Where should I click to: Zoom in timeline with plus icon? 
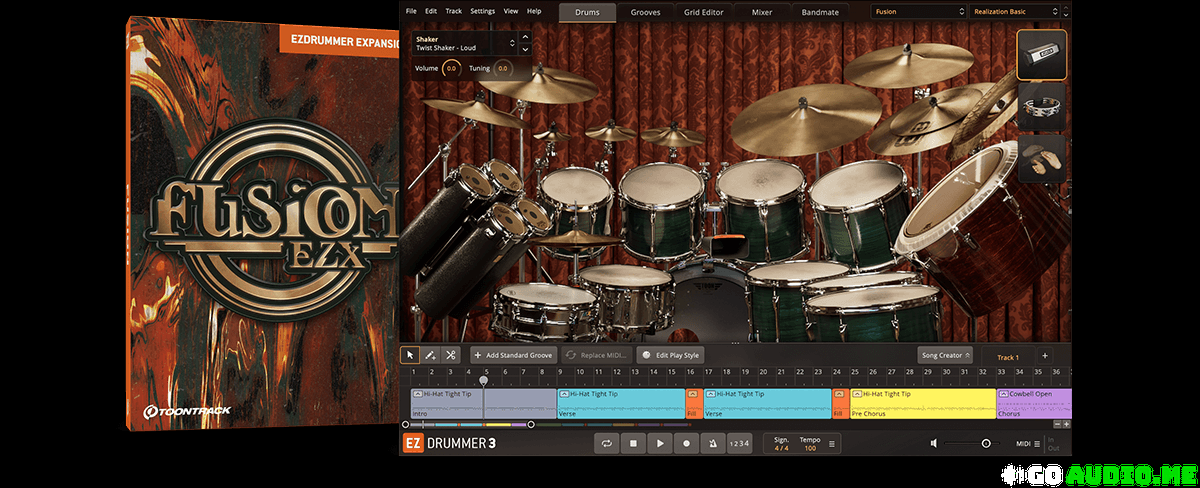click(x=1066, y=424)
